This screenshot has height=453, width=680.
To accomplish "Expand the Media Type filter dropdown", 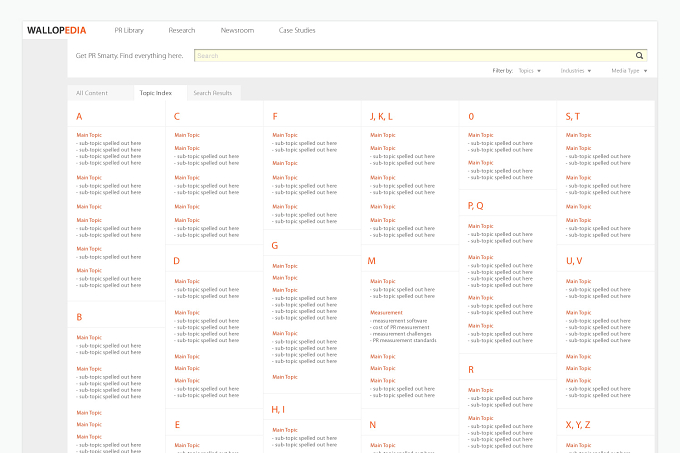I will pos(629,71).
